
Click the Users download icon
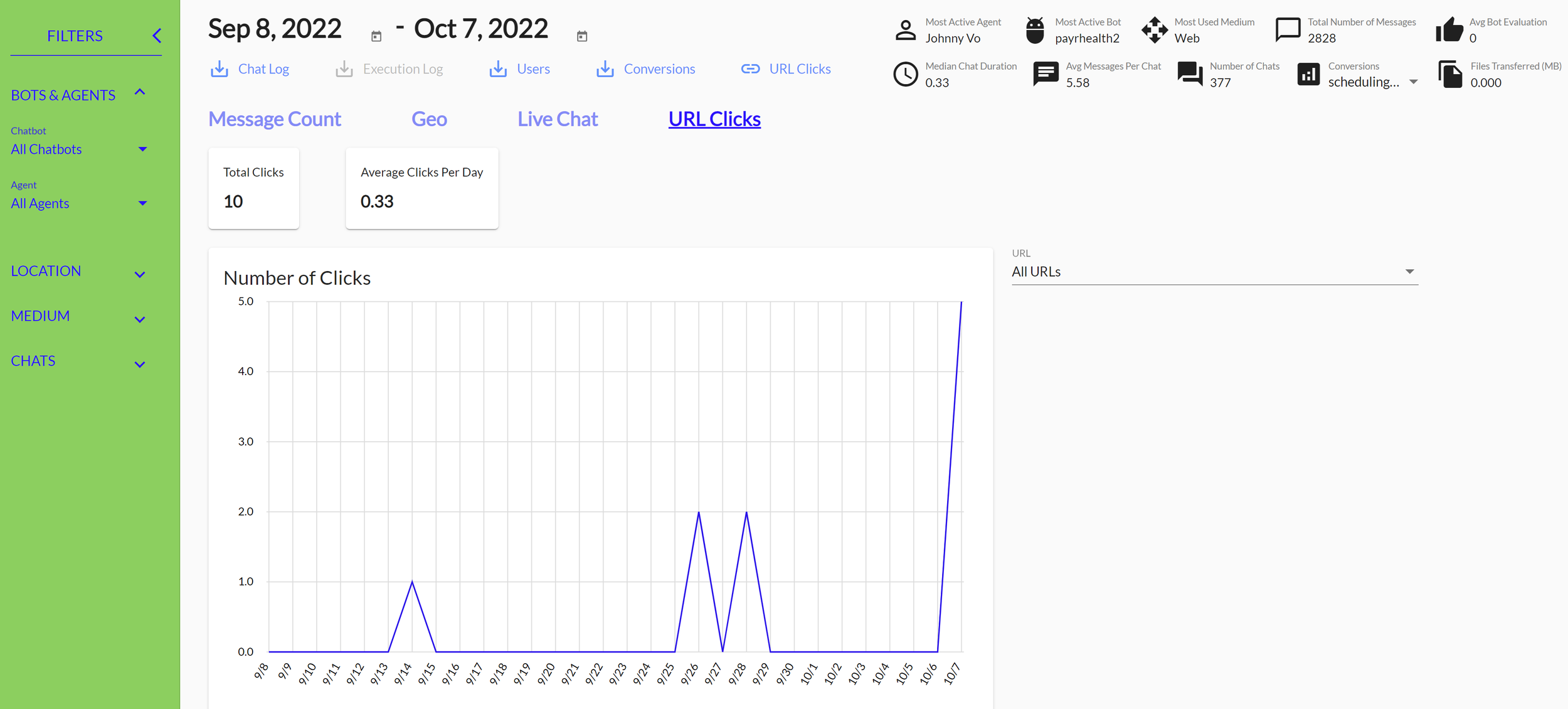pos(498,69)
